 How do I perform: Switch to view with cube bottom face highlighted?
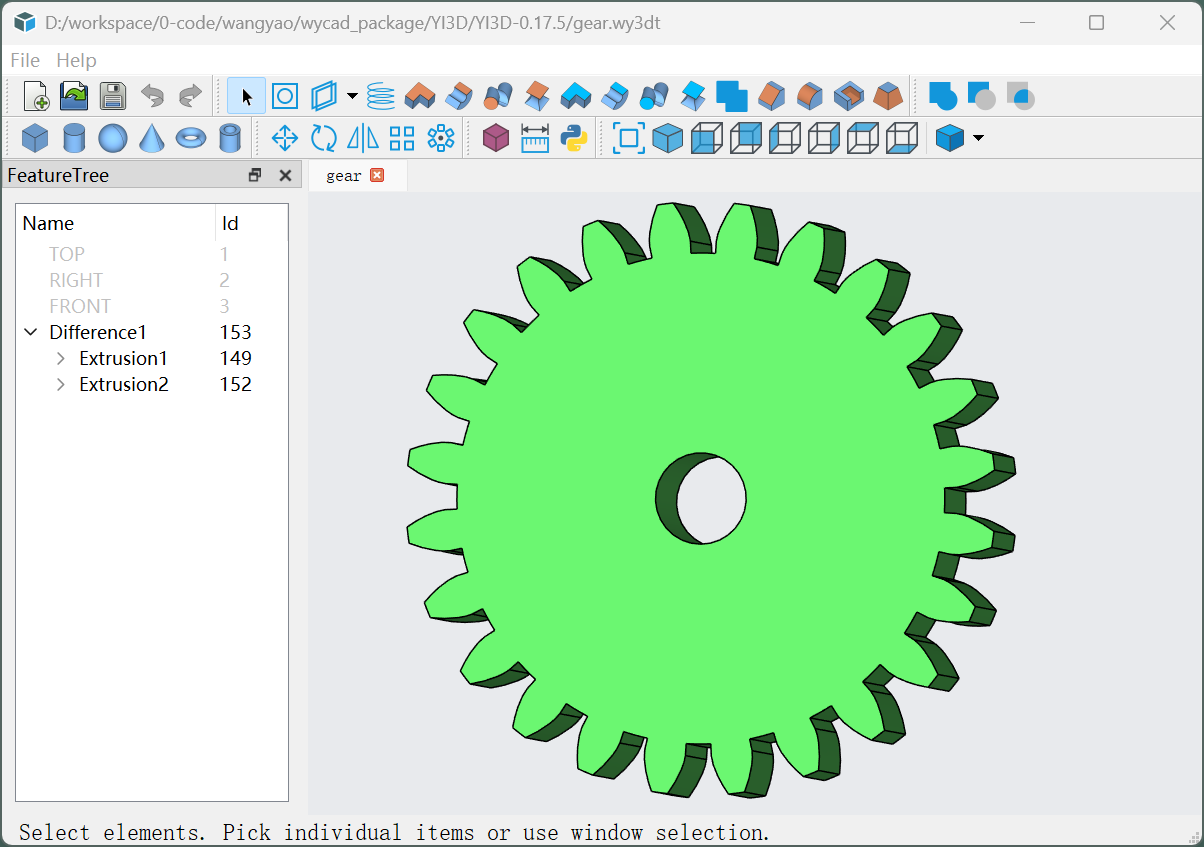pos(902,138)
